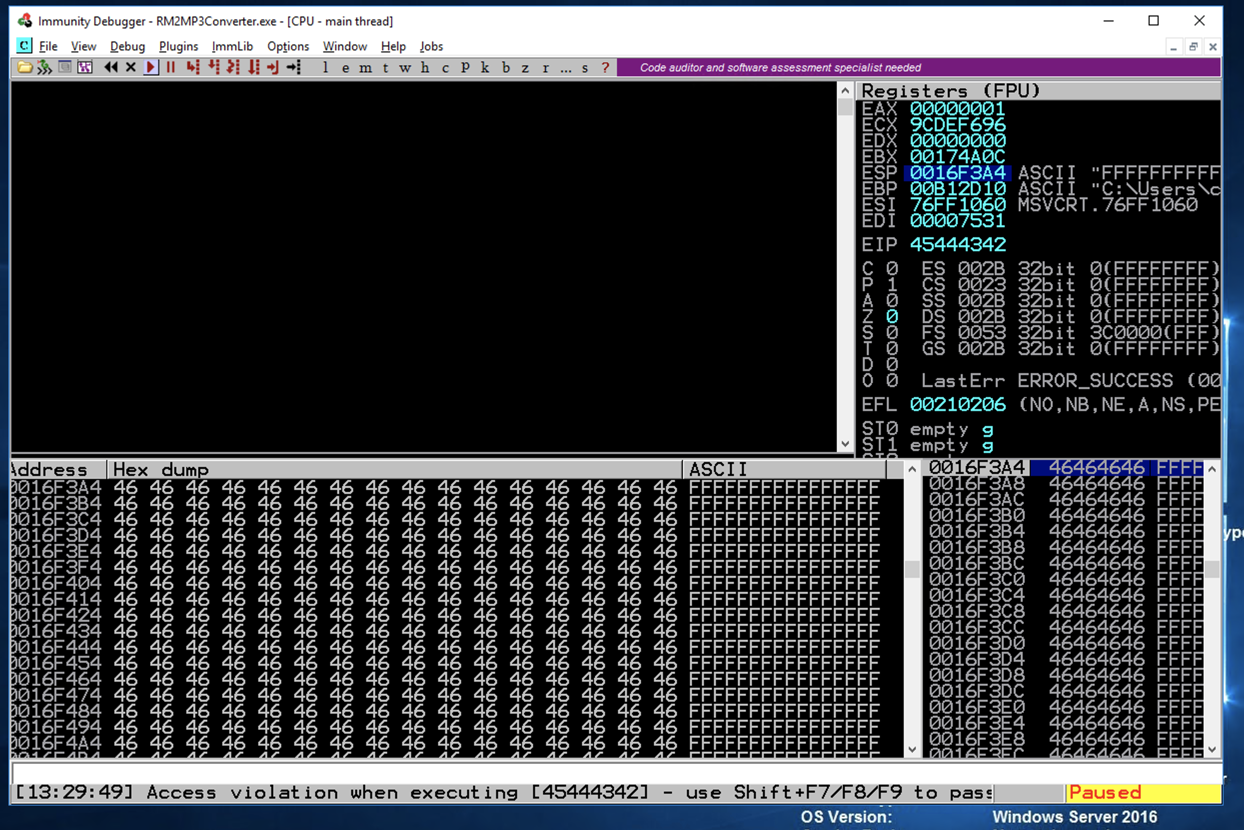Show Threads with the 't' icon

(x=385, y=68)
